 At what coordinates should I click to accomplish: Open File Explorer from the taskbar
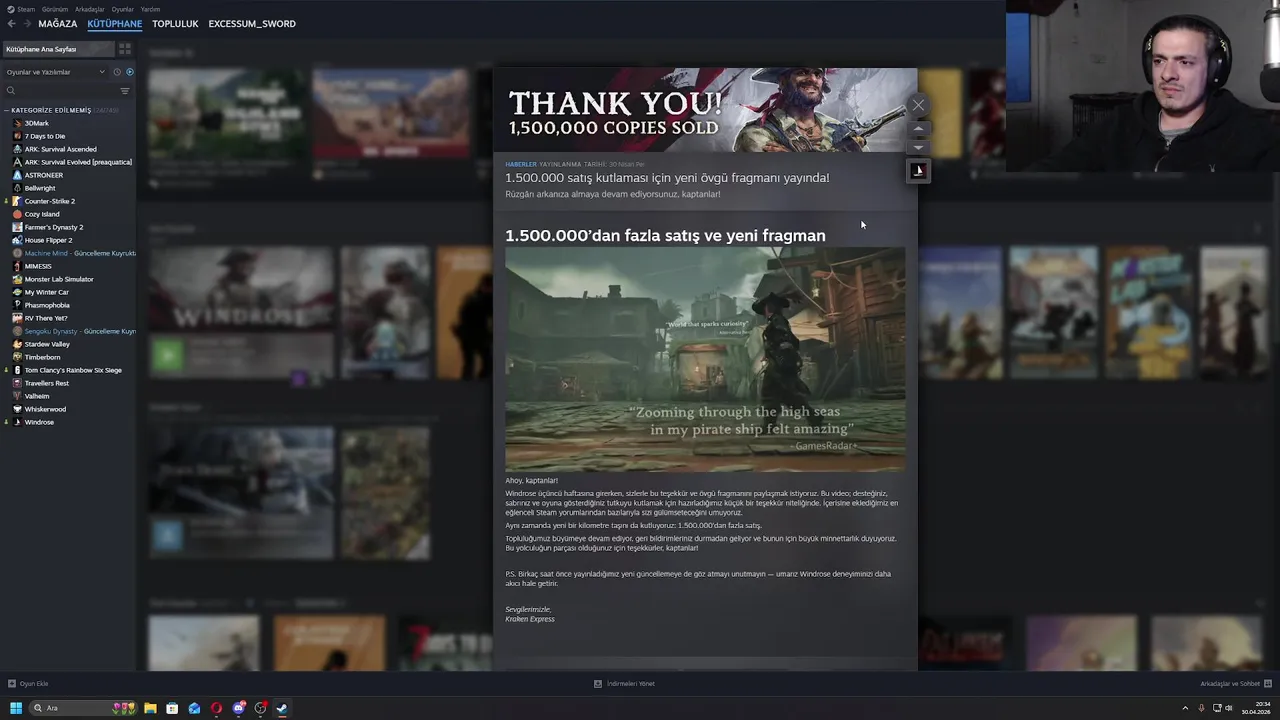pyautogui.click(x=150, y=708)
